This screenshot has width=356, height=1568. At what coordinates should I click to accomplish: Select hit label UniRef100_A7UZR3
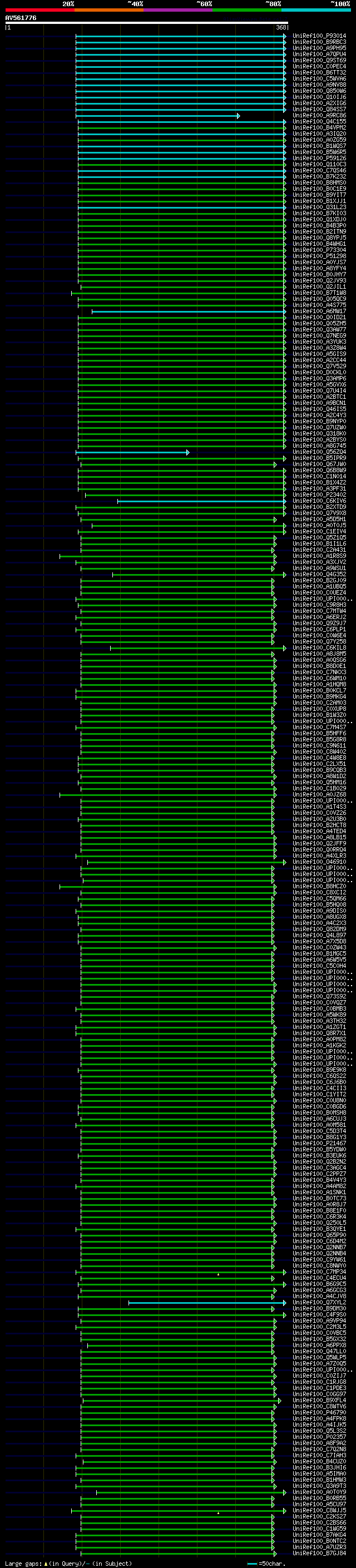click(x=319, y=1547)
